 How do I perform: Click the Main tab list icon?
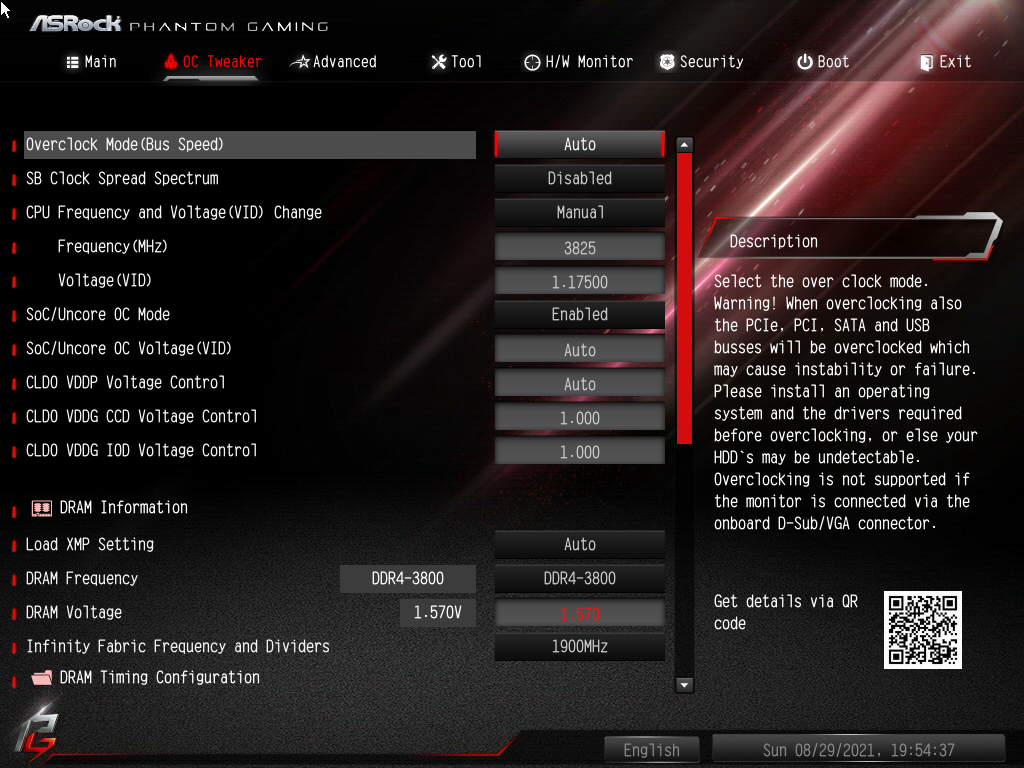[72, 62]
